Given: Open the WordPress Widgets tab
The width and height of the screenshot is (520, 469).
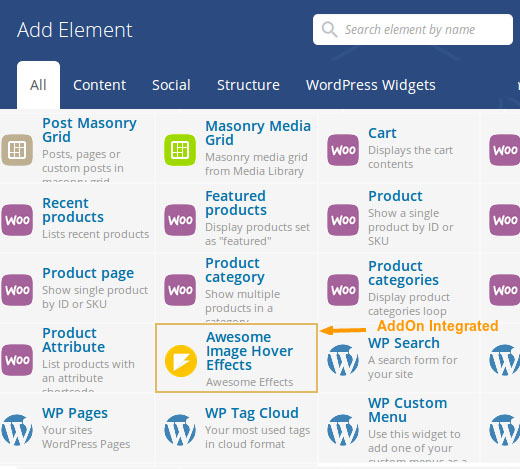Looking at the screenshot, I should (371, 85).
